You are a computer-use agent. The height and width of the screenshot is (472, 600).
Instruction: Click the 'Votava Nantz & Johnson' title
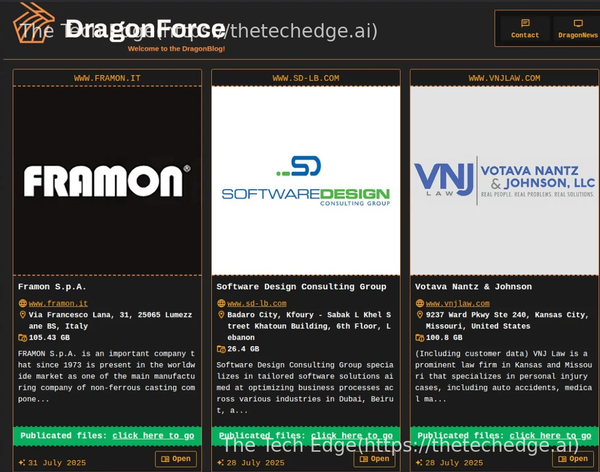tap(473, 287)
